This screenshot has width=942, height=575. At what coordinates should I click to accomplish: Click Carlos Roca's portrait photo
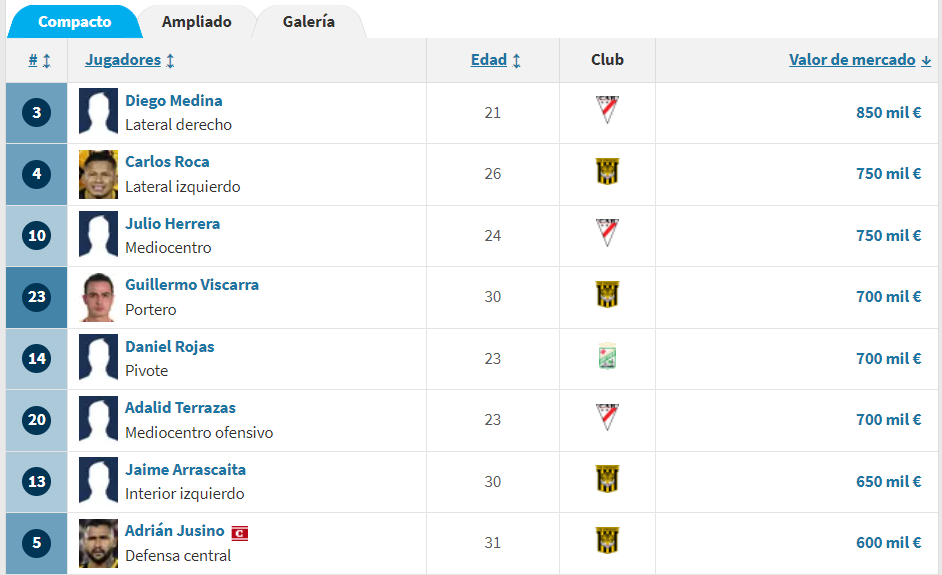(x=99, y=174)
